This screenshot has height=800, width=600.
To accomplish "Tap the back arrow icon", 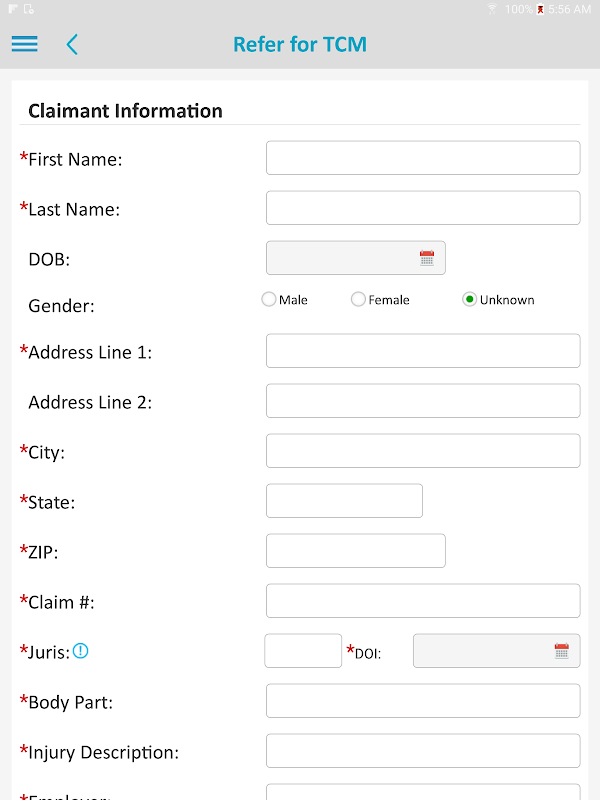I will 72,44.
